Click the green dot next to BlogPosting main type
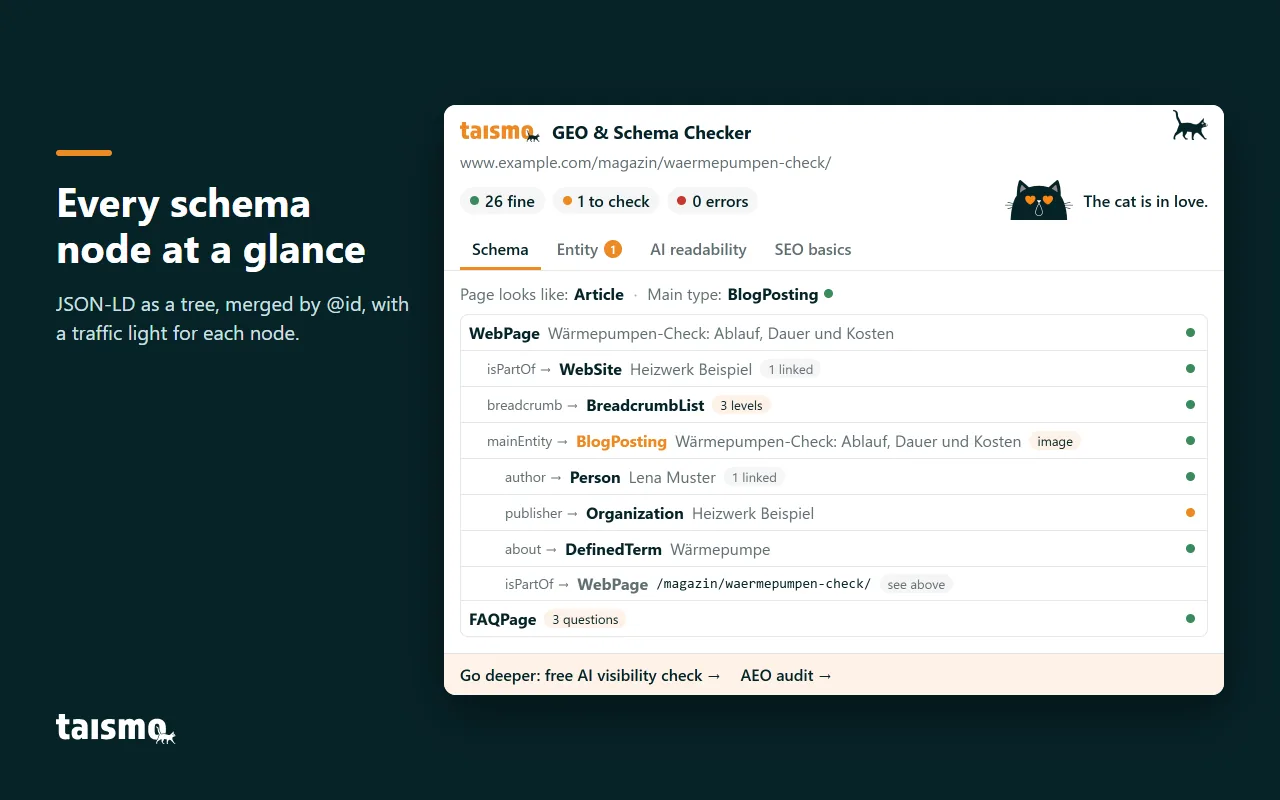 coord(828,294)
